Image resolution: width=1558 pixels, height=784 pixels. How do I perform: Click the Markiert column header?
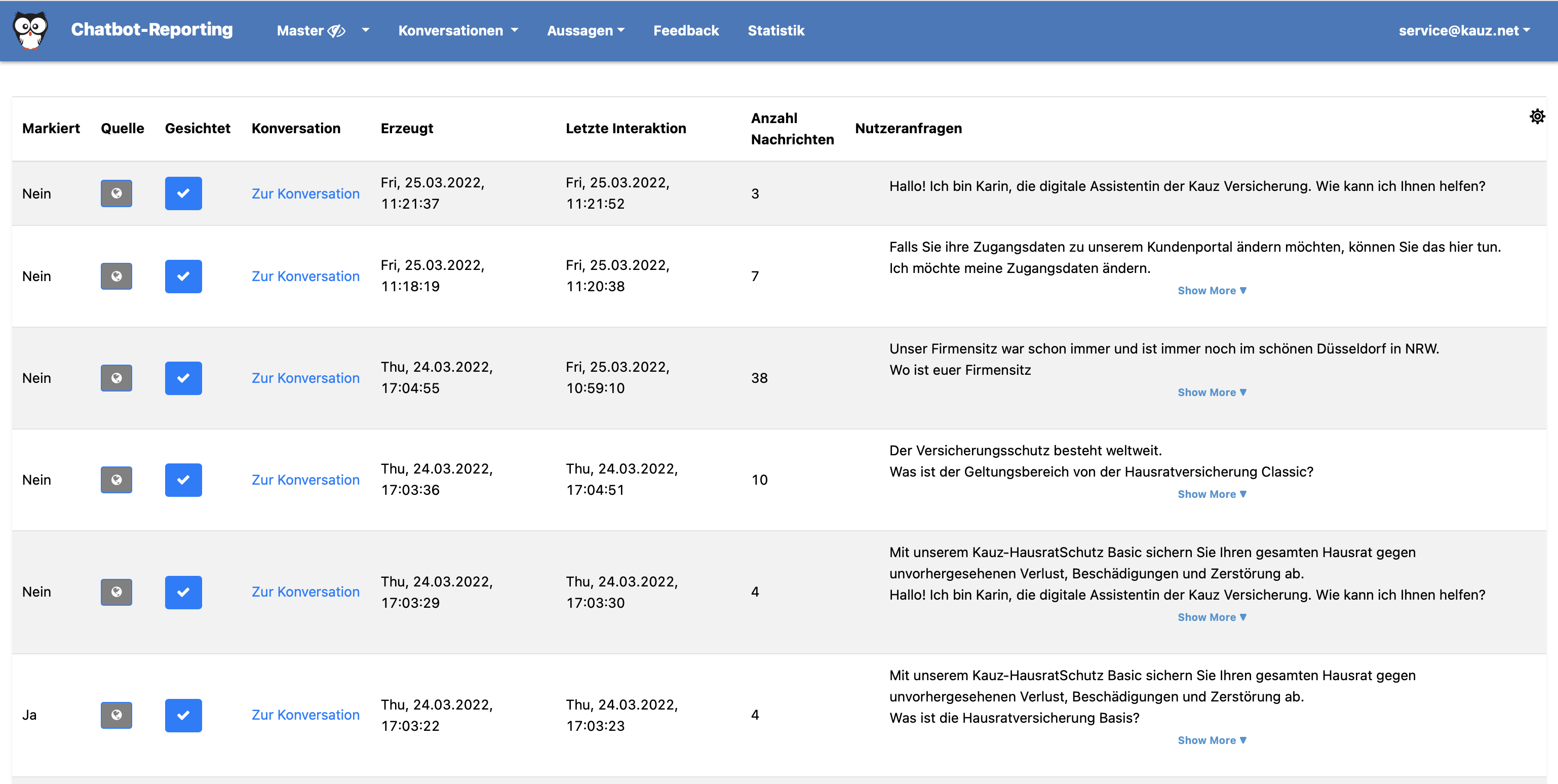pos(51,128)
